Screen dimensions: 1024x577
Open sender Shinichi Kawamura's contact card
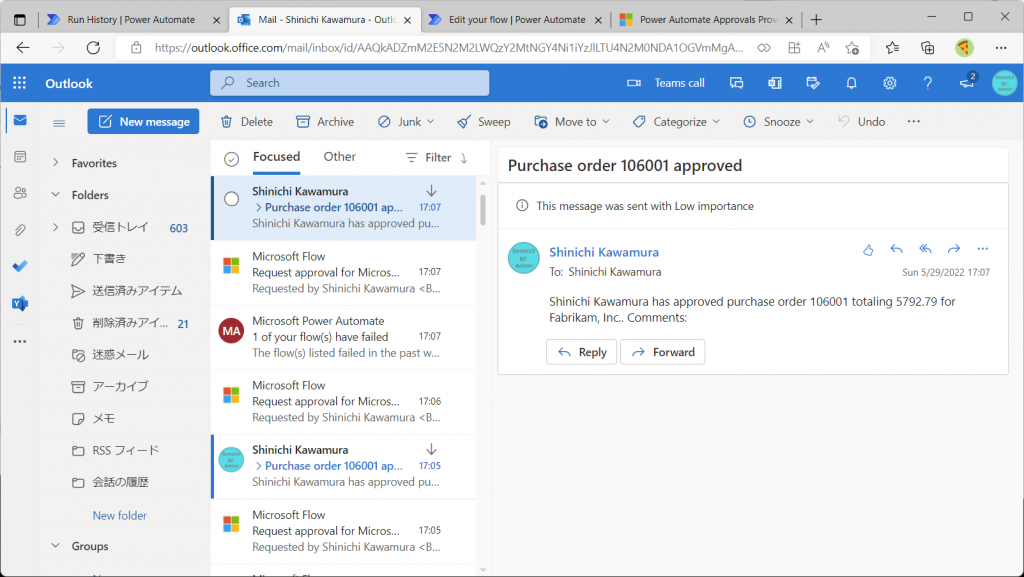pos(604,252)
